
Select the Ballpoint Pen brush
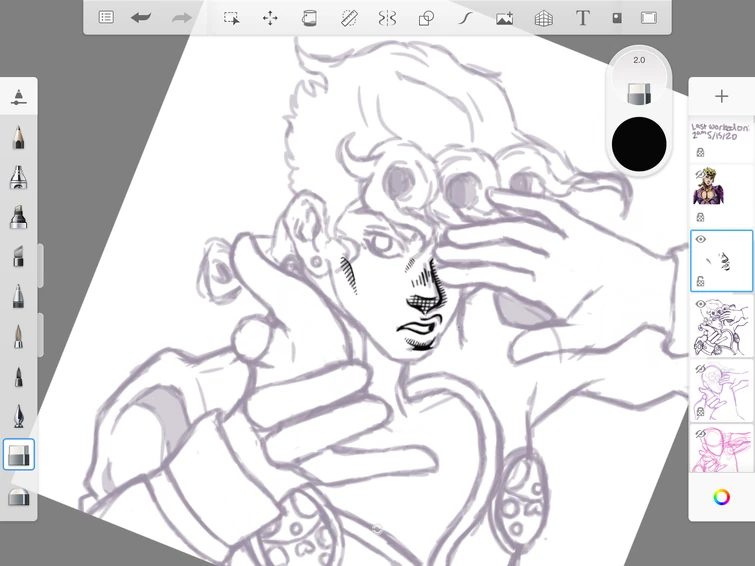click(x=18, y=296)
